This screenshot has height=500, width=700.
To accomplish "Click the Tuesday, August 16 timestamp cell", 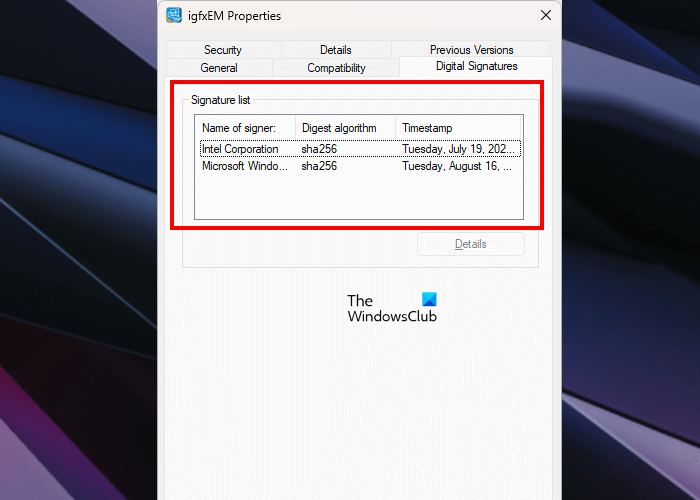I will [x=457, y=166].
